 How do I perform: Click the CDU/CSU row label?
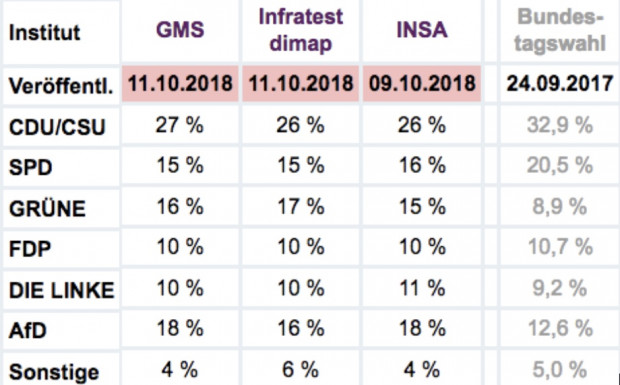coord(57,127)
